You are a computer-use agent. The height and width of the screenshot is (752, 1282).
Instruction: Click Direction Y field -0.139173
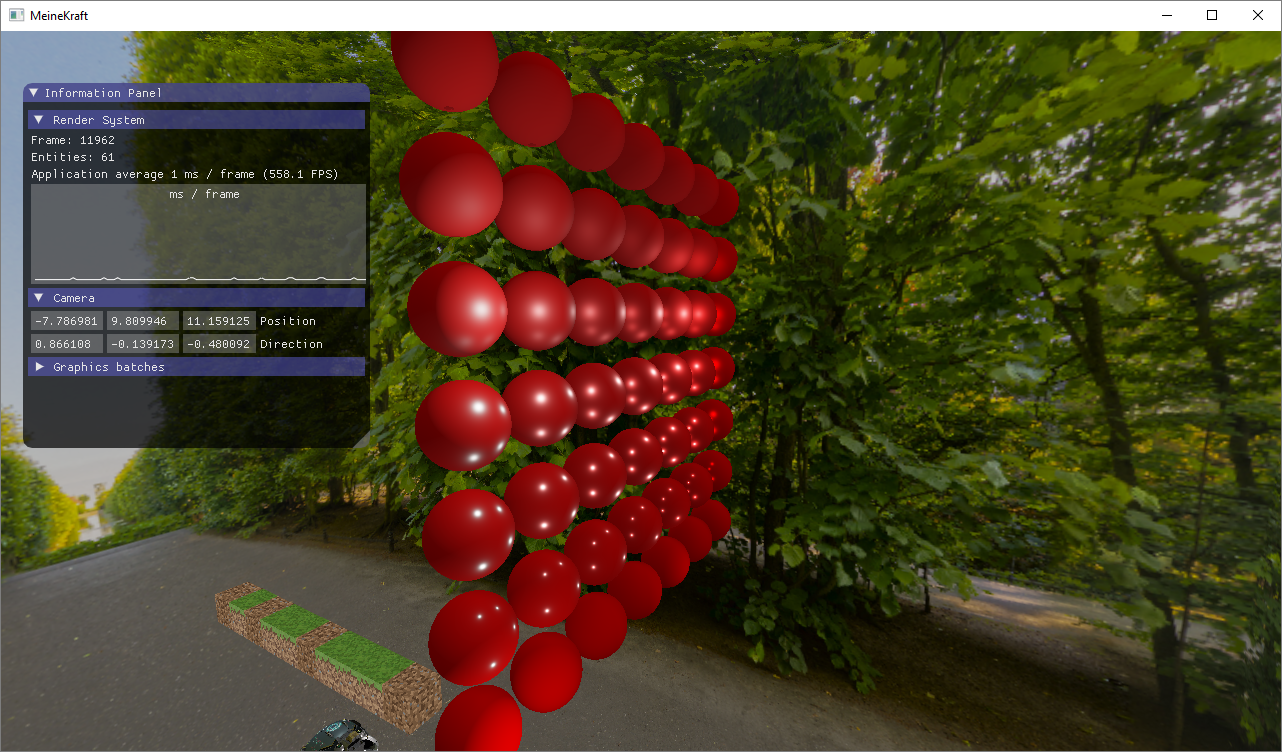pyautogui.click(x=143, y=344)
